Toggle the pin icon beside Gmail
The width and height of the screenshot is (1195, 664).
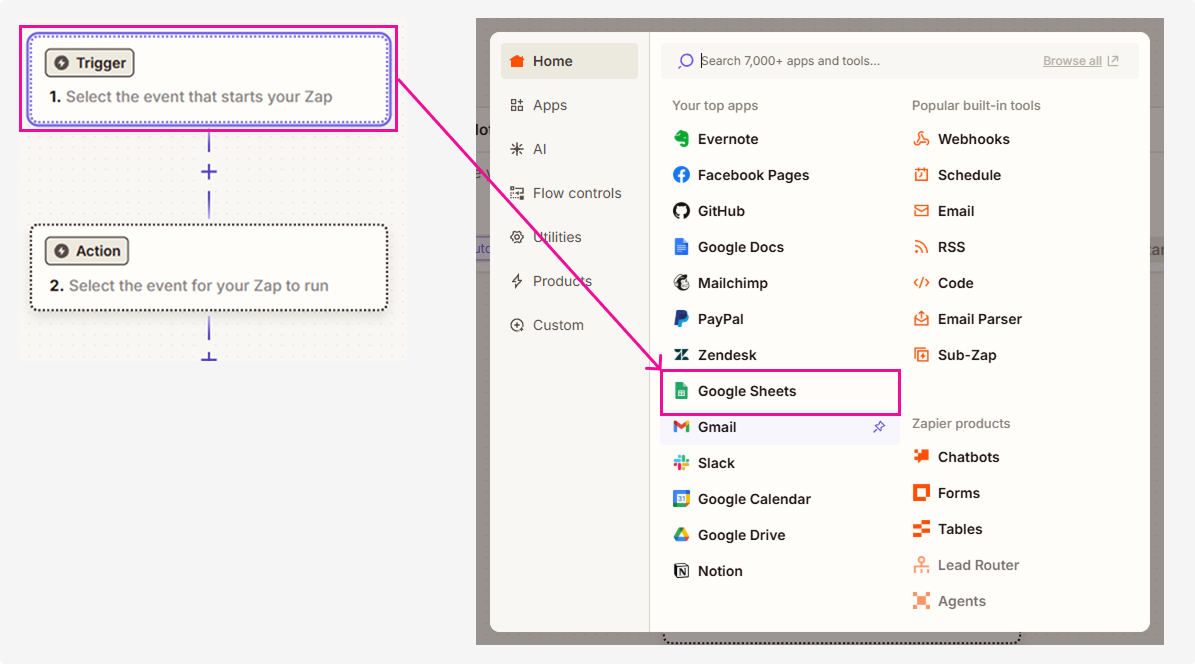(879, 427)
